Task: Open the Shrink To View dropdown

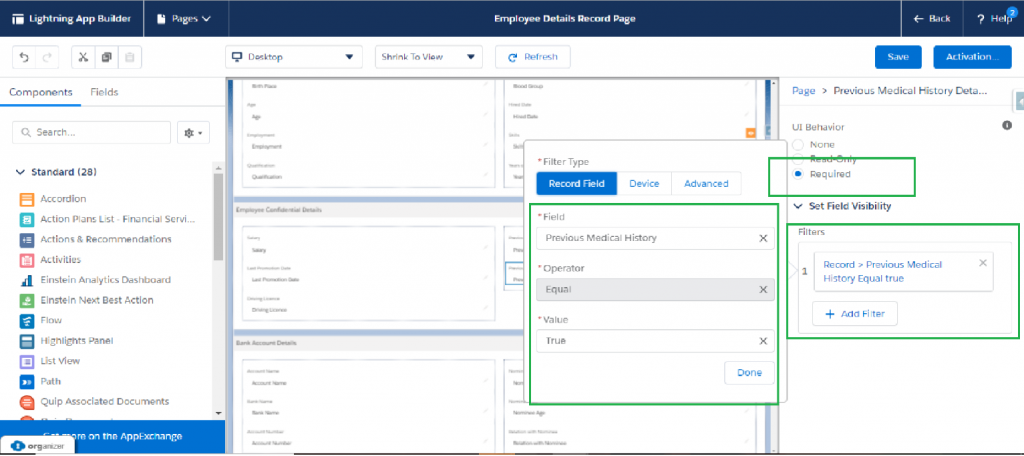Action: coord(428,57)
